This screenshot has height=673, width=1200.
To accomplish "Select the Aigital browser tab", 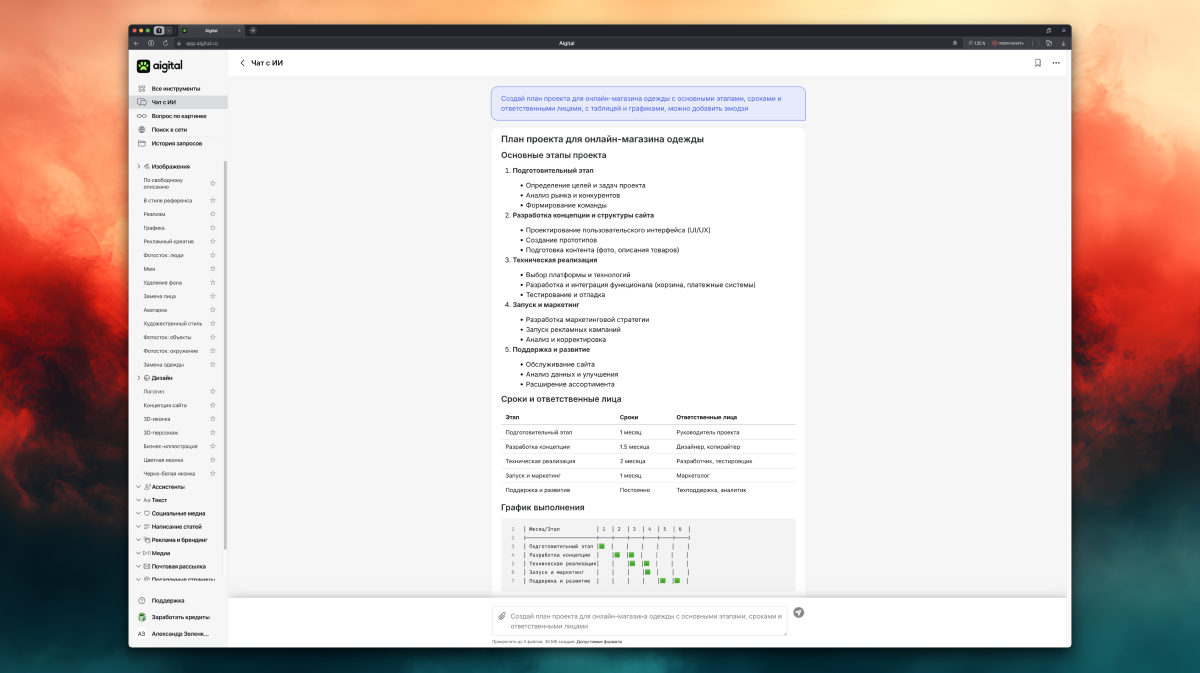I will [x=211, y=30].
